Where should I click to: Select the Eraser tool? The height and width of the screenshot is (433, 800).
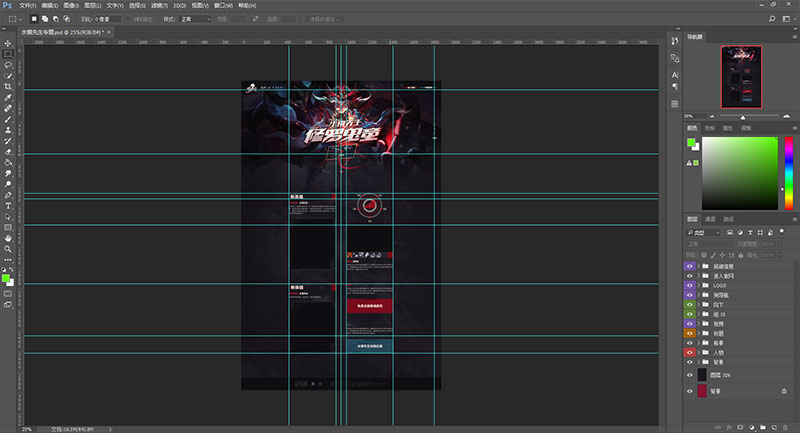tap(8, 151)
